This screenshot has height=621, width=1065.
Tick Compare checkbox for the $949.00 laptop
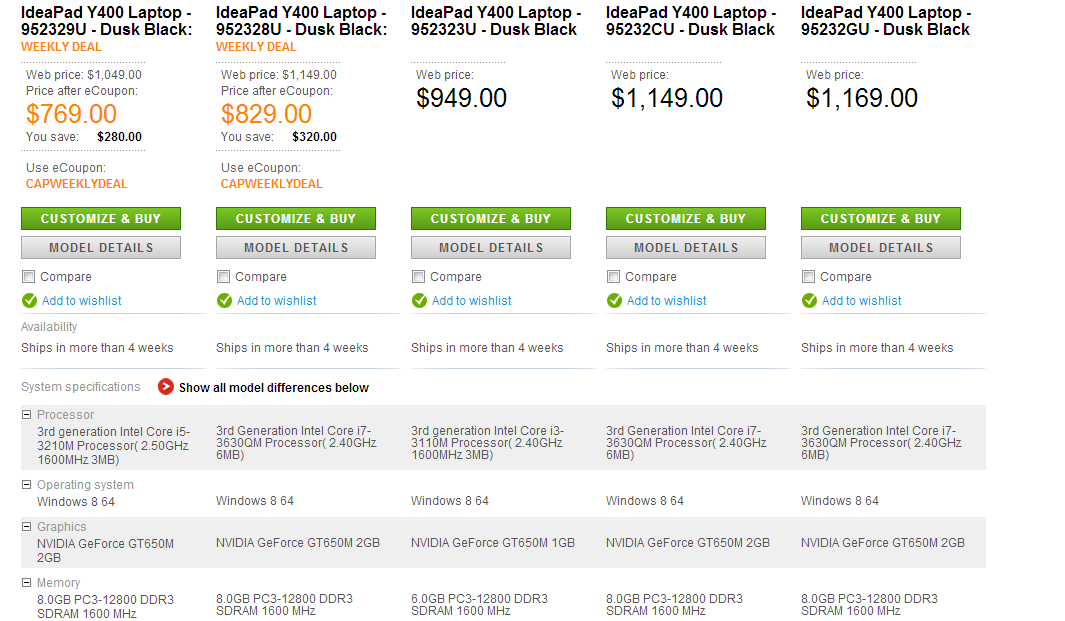[x=419, y=277]
